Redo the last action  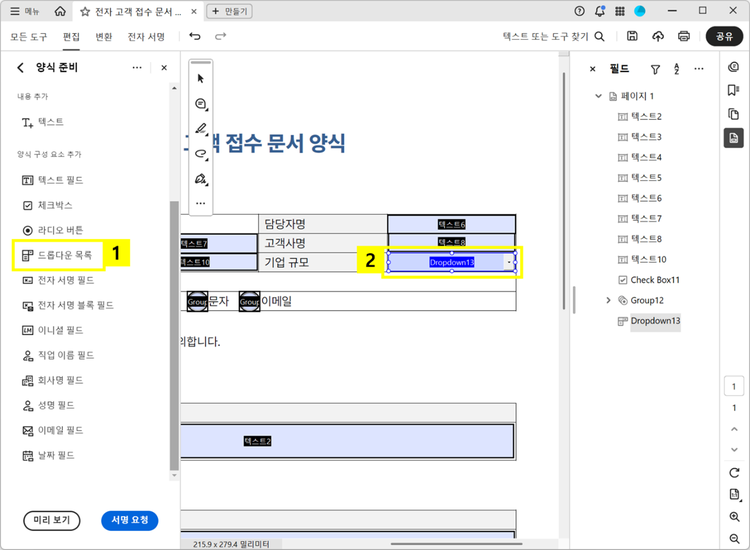(x=221, y=36)
